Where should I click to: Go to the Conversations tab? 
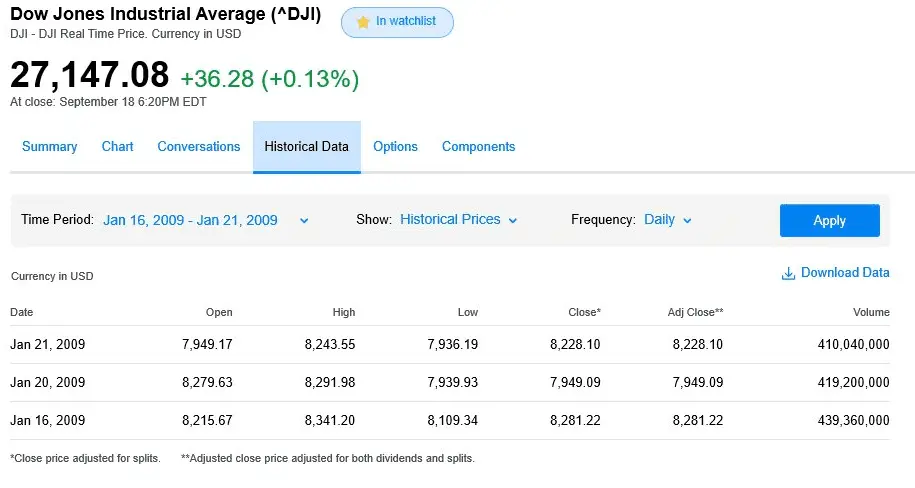click(199, 147)
